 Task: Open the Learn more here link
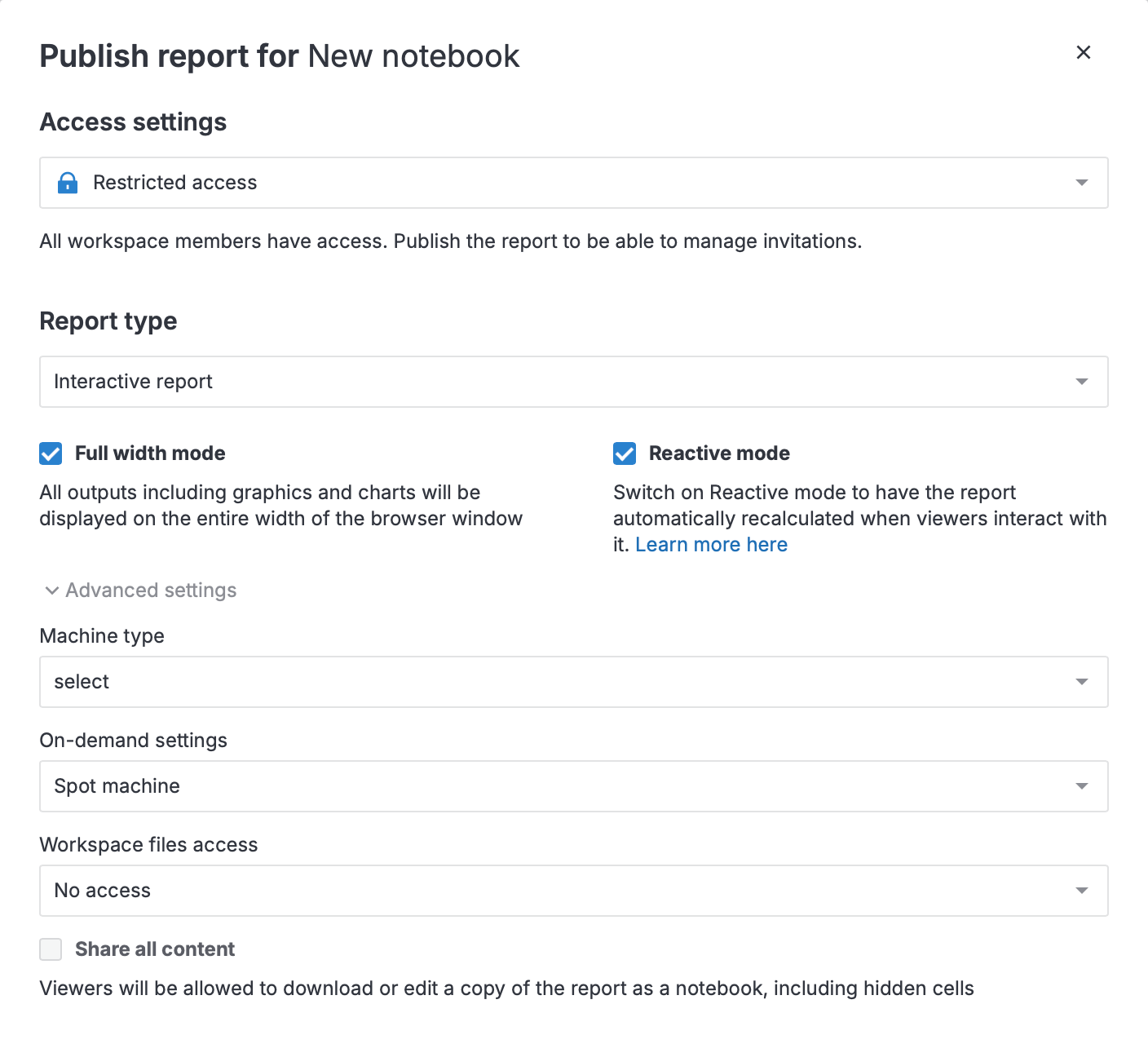[x=711, y=545]
